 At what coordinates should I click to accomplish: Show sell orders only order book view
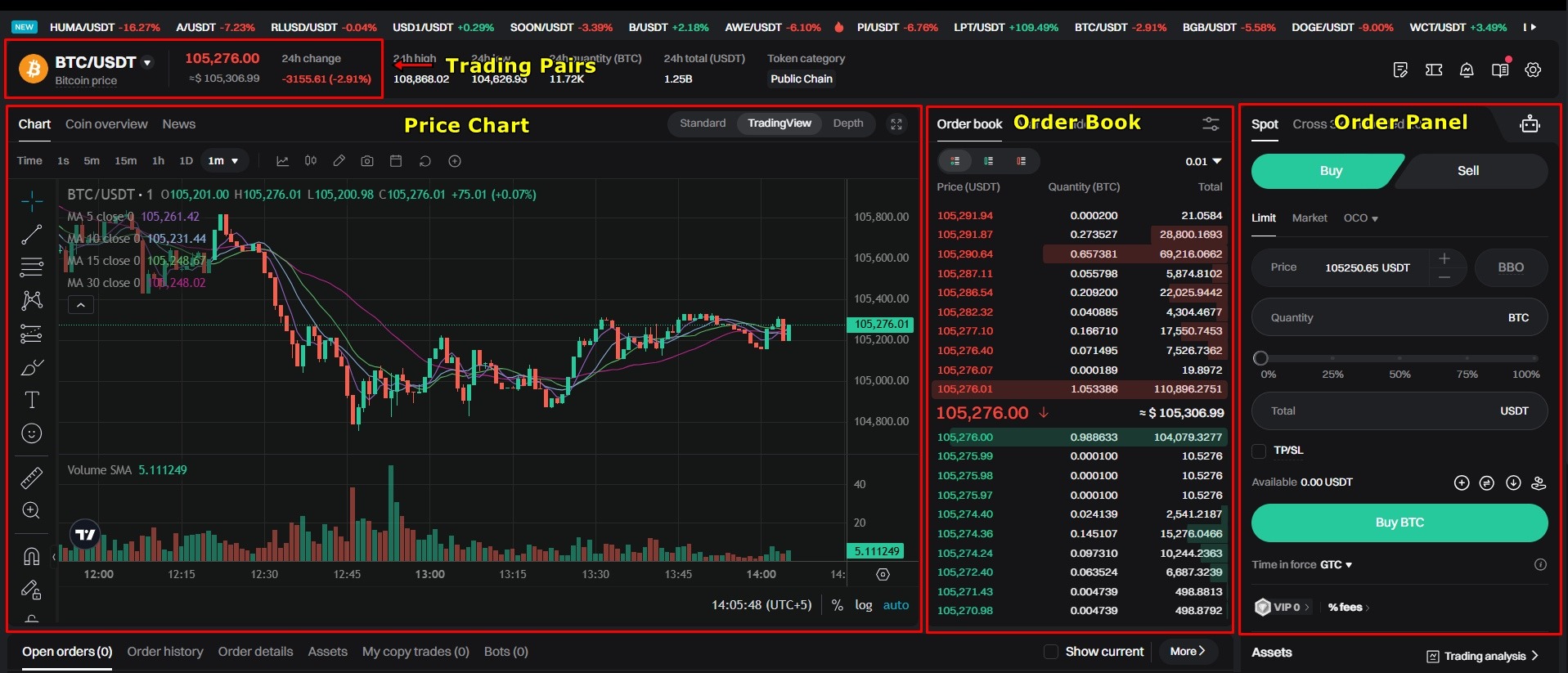(x=1022, y=161)
